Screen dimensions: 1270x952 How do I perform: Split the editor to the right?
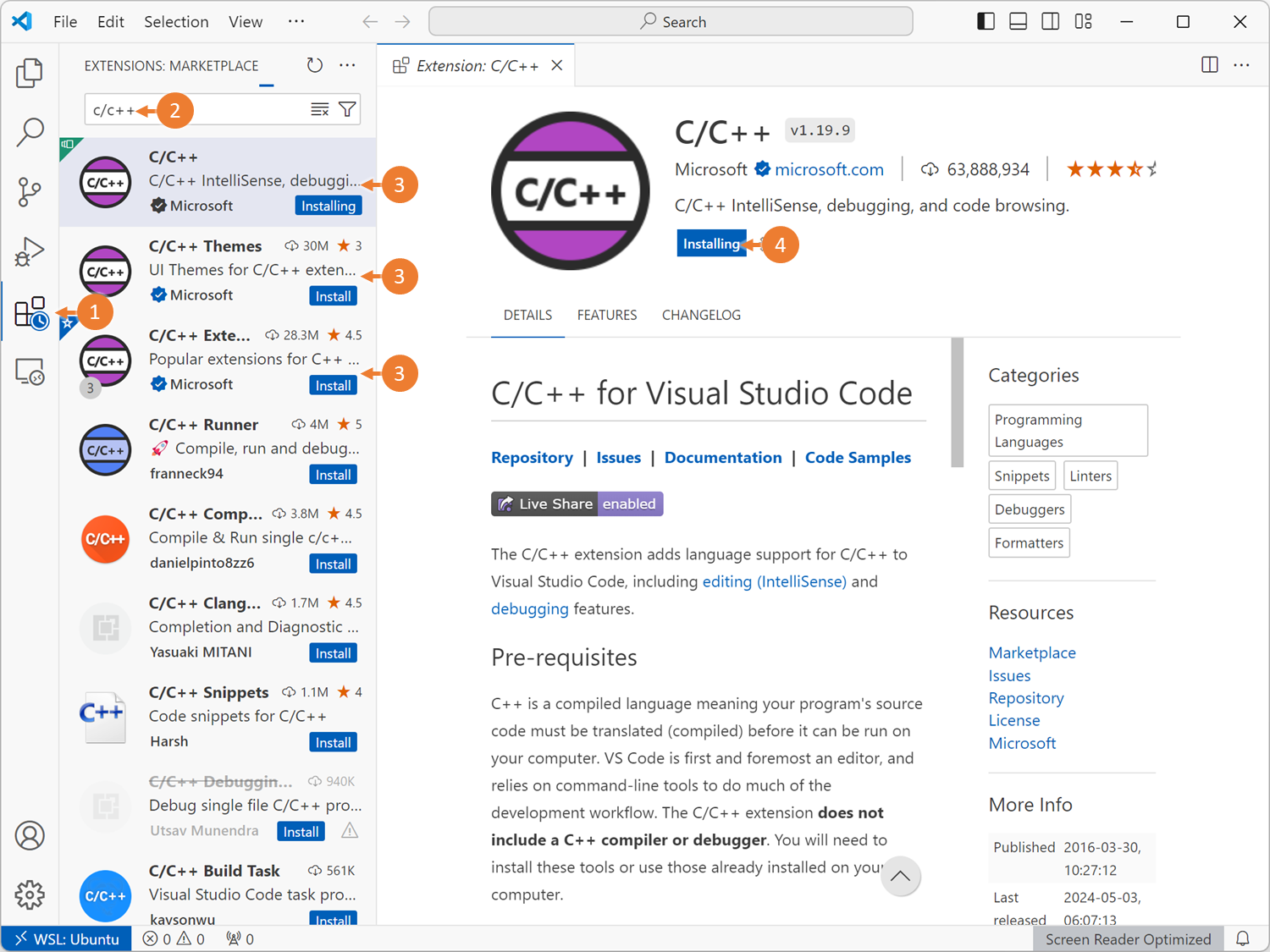pos(1210,65)
